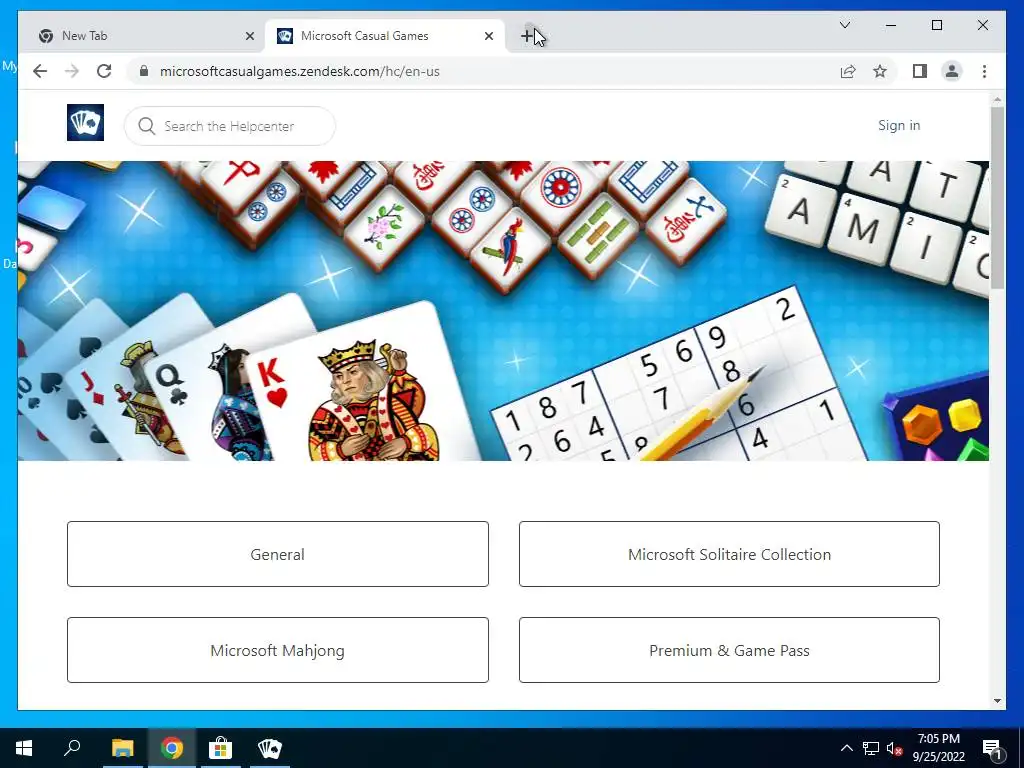Viewport: 1024px width, 768px height.
Task: Open the General category
Action: click(278, 554)
